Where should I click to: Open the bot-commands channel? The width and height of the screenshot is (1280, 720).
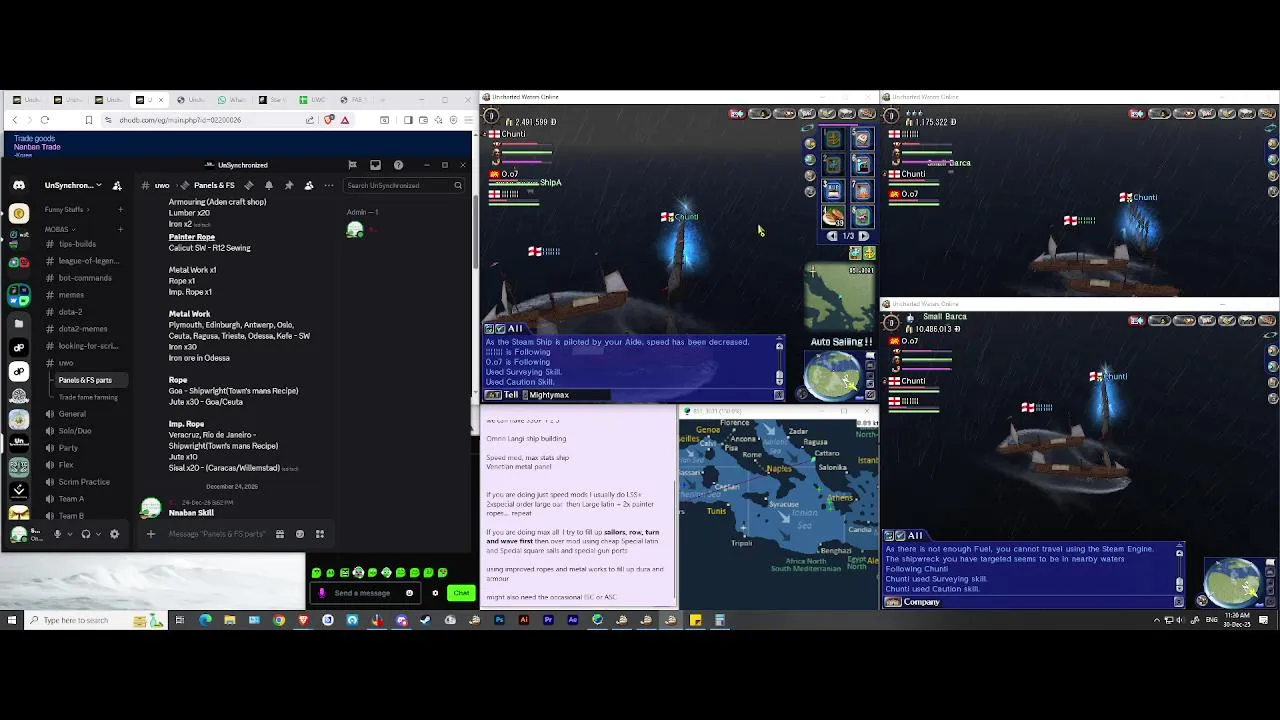[x=85, y=278]
